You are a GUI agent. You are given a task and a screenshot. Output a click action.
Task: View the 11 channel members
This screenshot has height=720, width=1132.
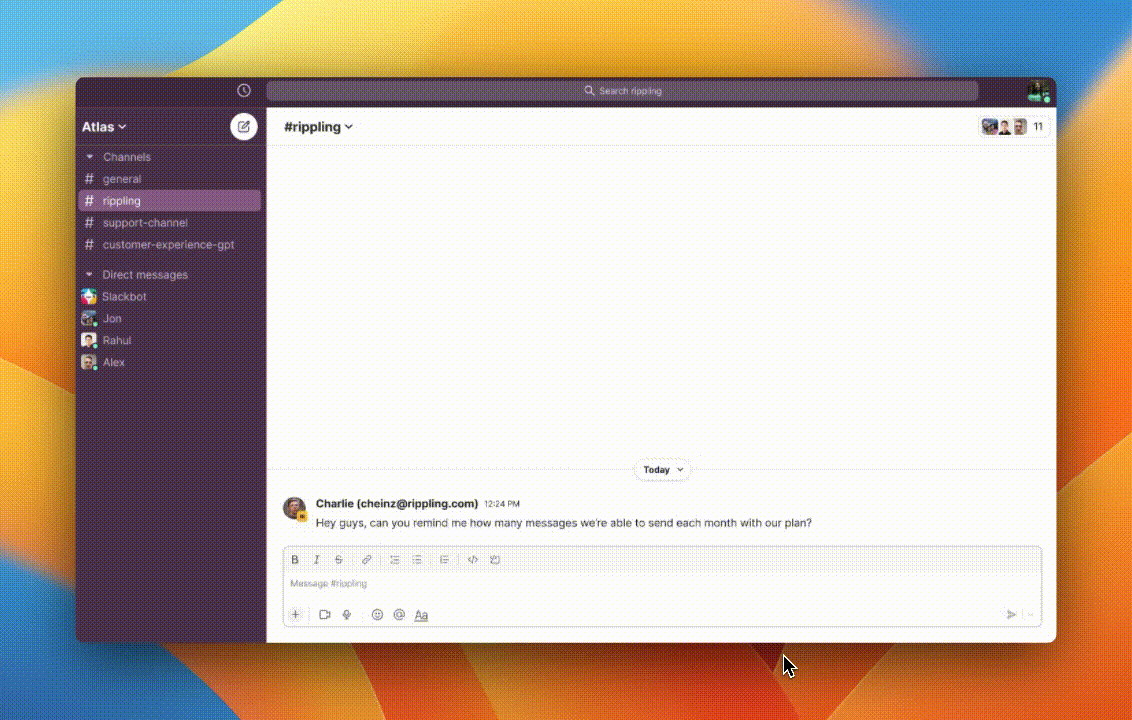tap(1014, 126)
